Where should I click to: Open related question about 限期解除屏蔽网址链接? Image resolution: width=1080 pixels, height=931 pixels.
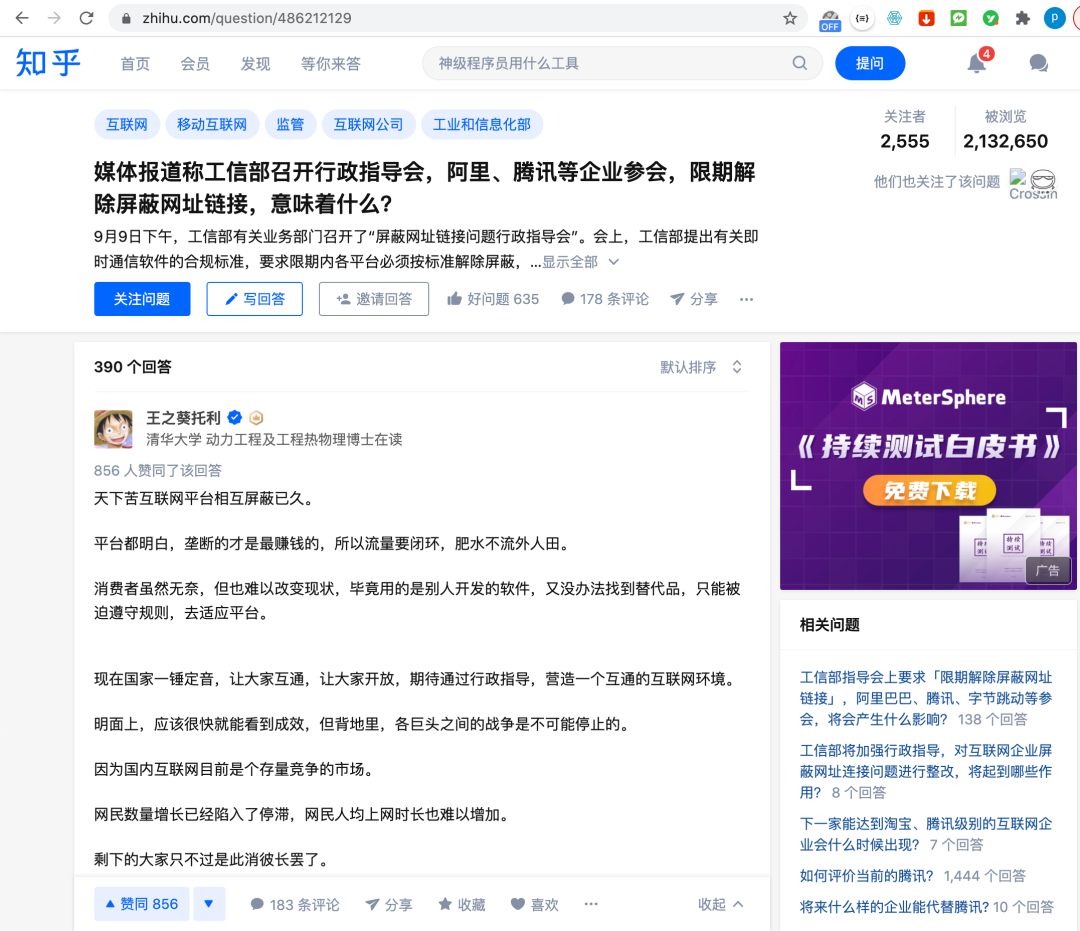click(x=926, y=698)
